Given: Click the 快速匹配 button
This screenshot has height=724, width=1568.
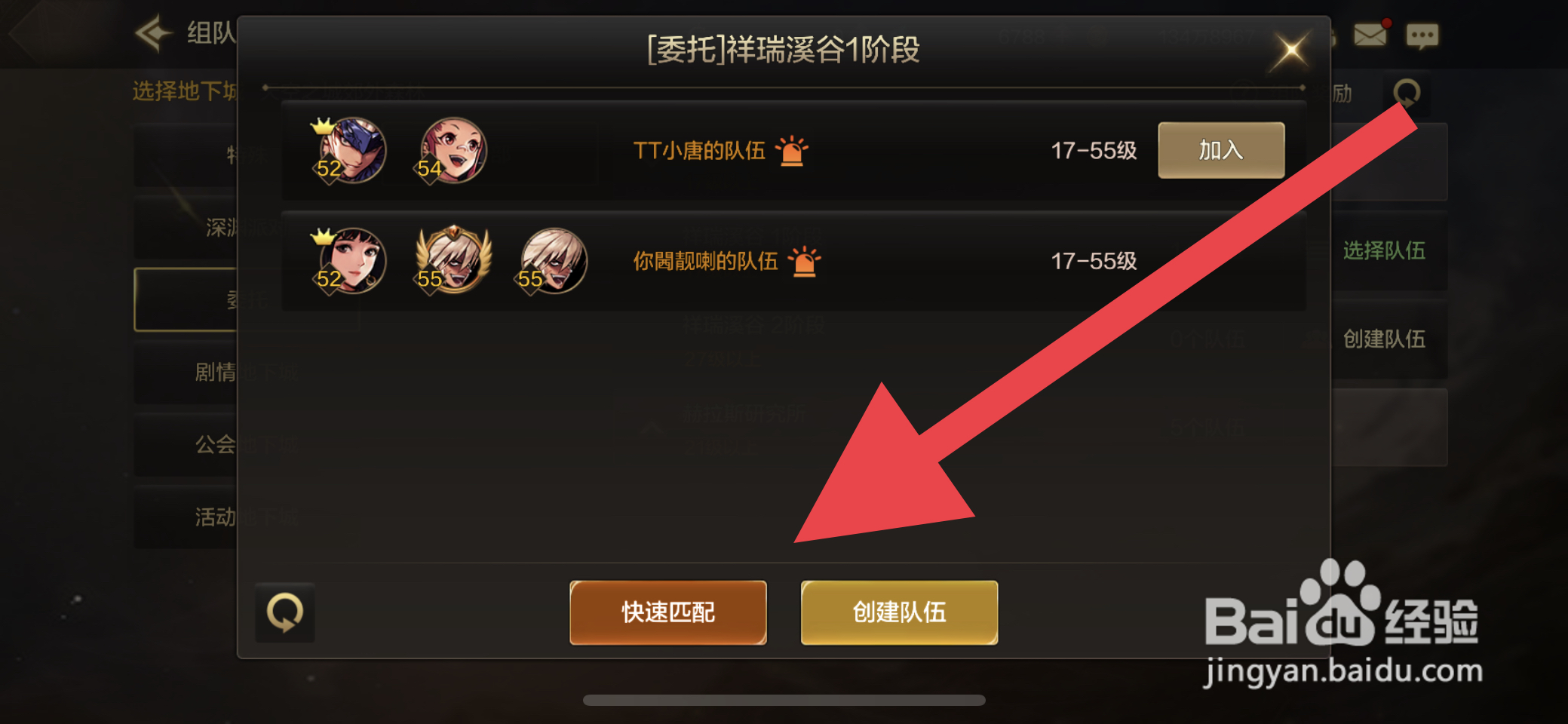Looking at the screenshot, I should pyautogui.click(x=668, y=612).
